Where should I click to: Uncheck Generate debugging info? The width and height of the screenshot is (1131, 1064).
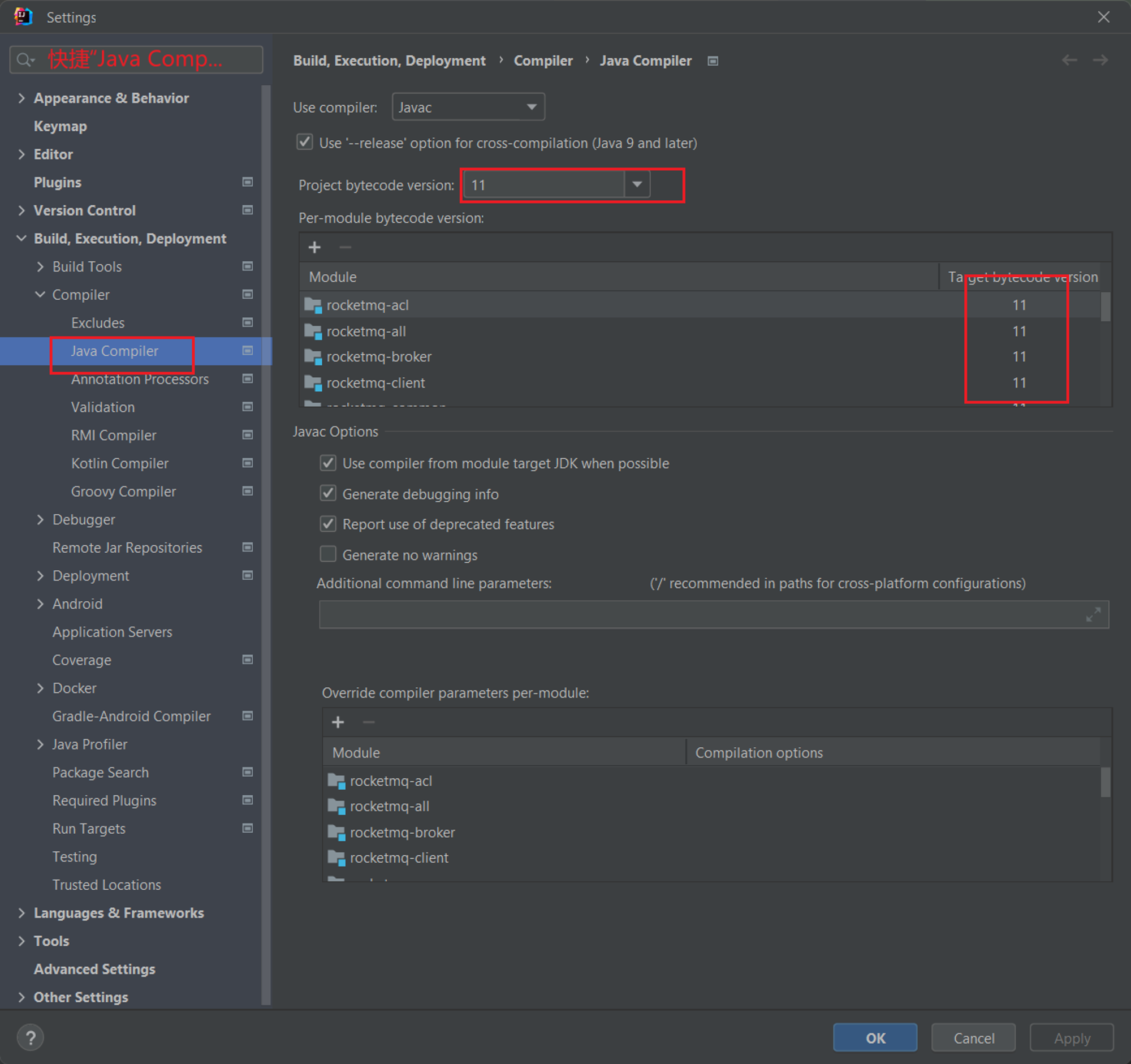(328, 493)
